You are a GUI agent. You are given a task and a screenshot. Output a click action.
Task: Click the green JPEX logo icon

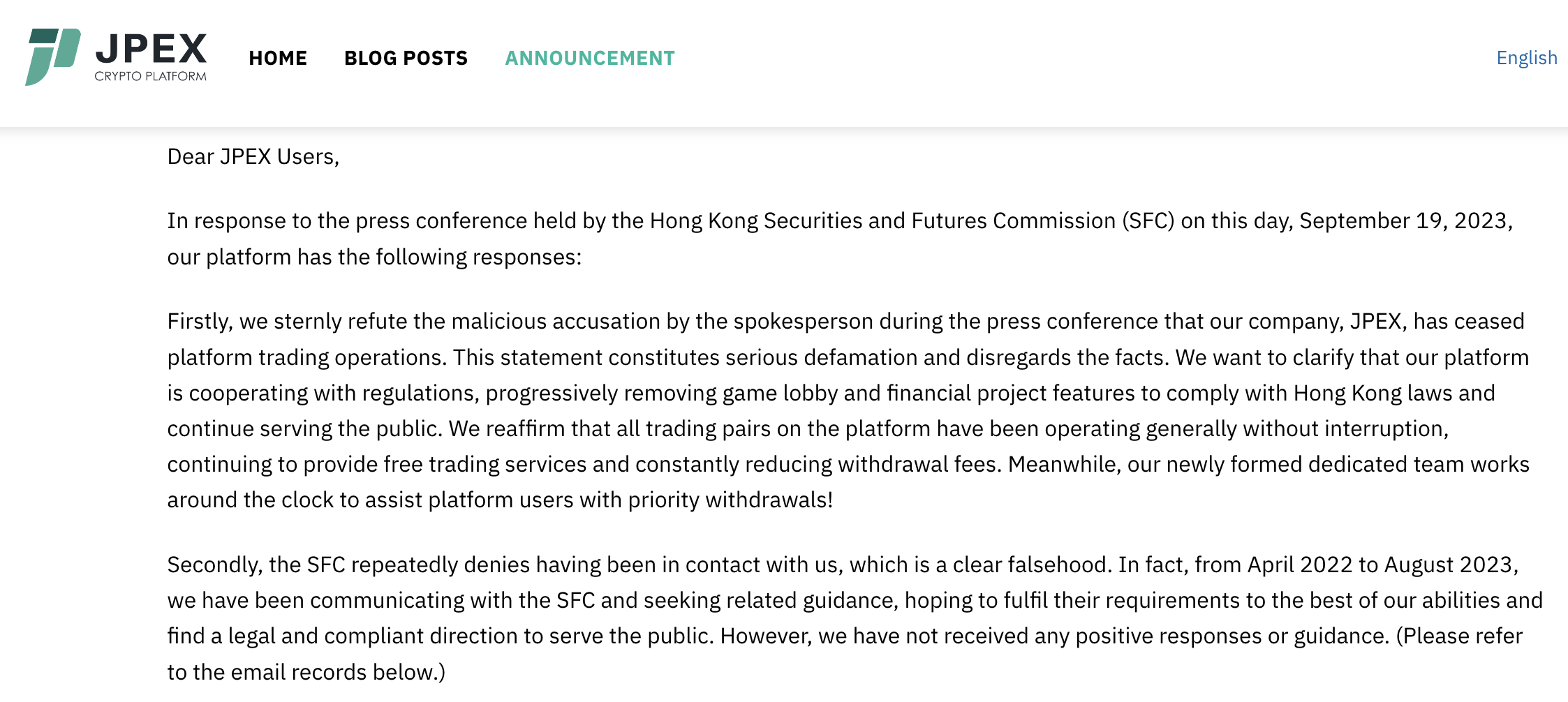pyautogui.click(x=53, y=57)
